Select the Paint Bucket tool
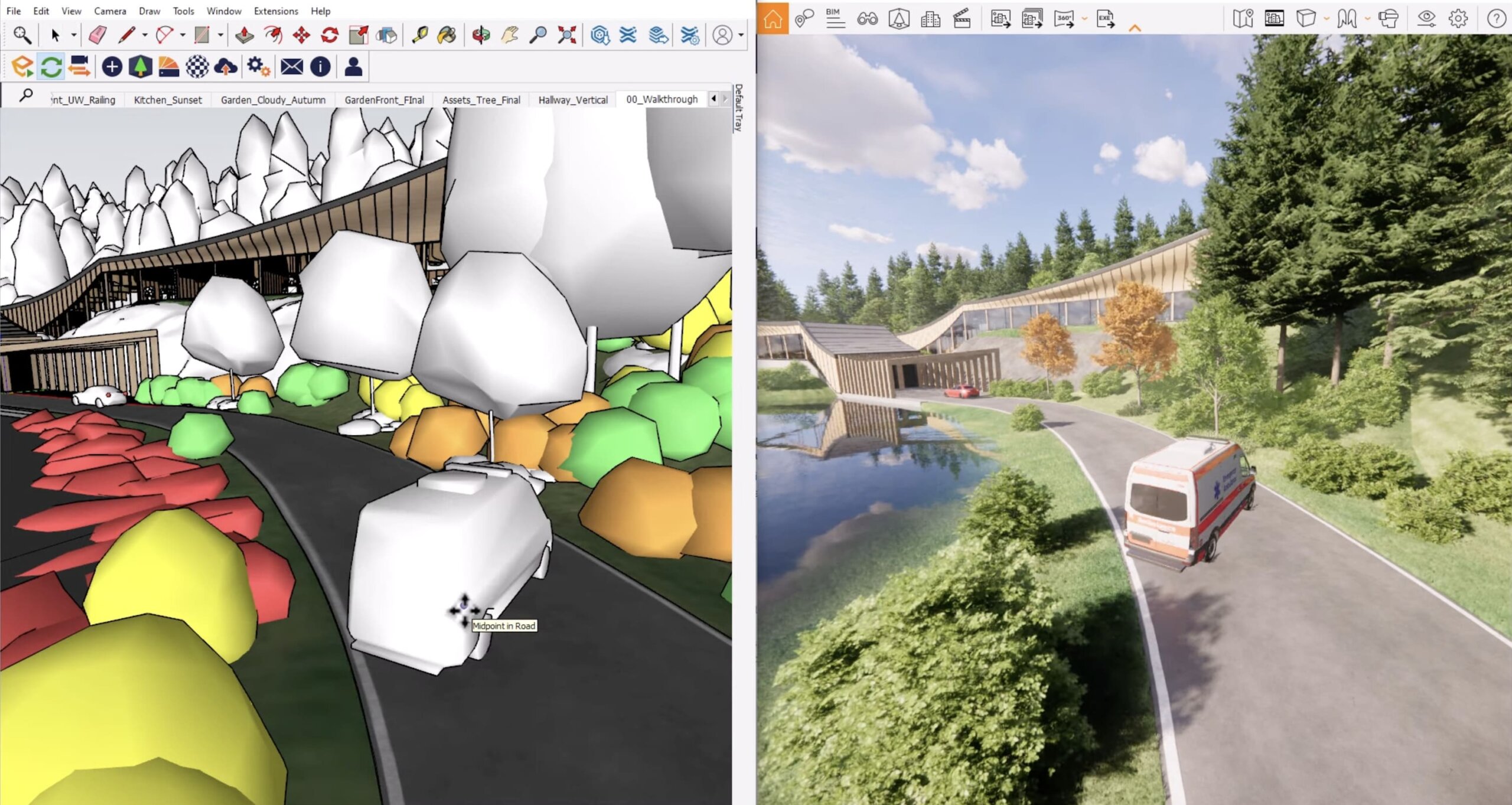Viewport: 1512px width, 805px height. (447, 35)
